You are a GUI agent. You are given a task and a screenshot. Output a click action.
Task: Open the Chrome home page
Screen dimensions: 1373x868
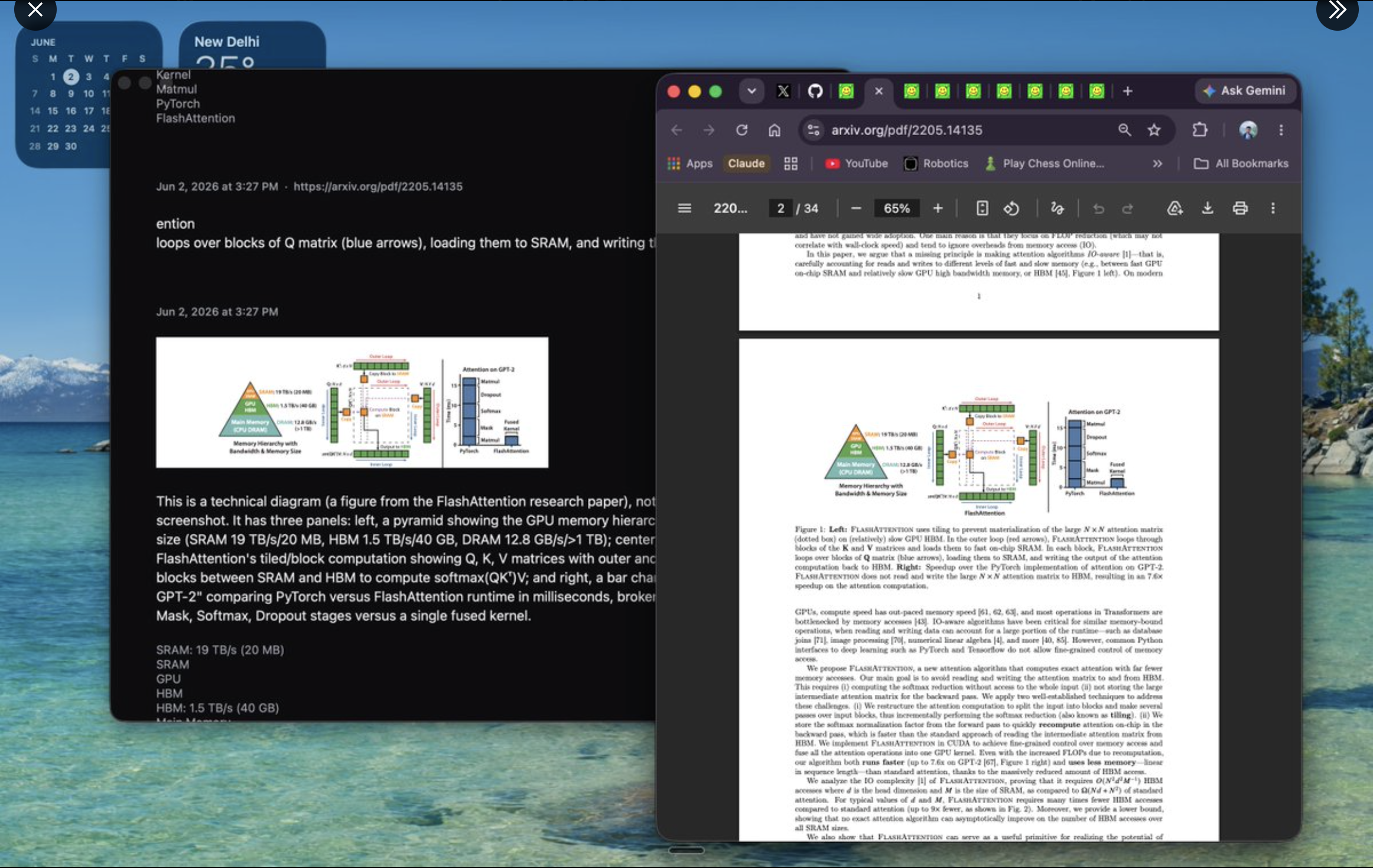coord(775,130)
